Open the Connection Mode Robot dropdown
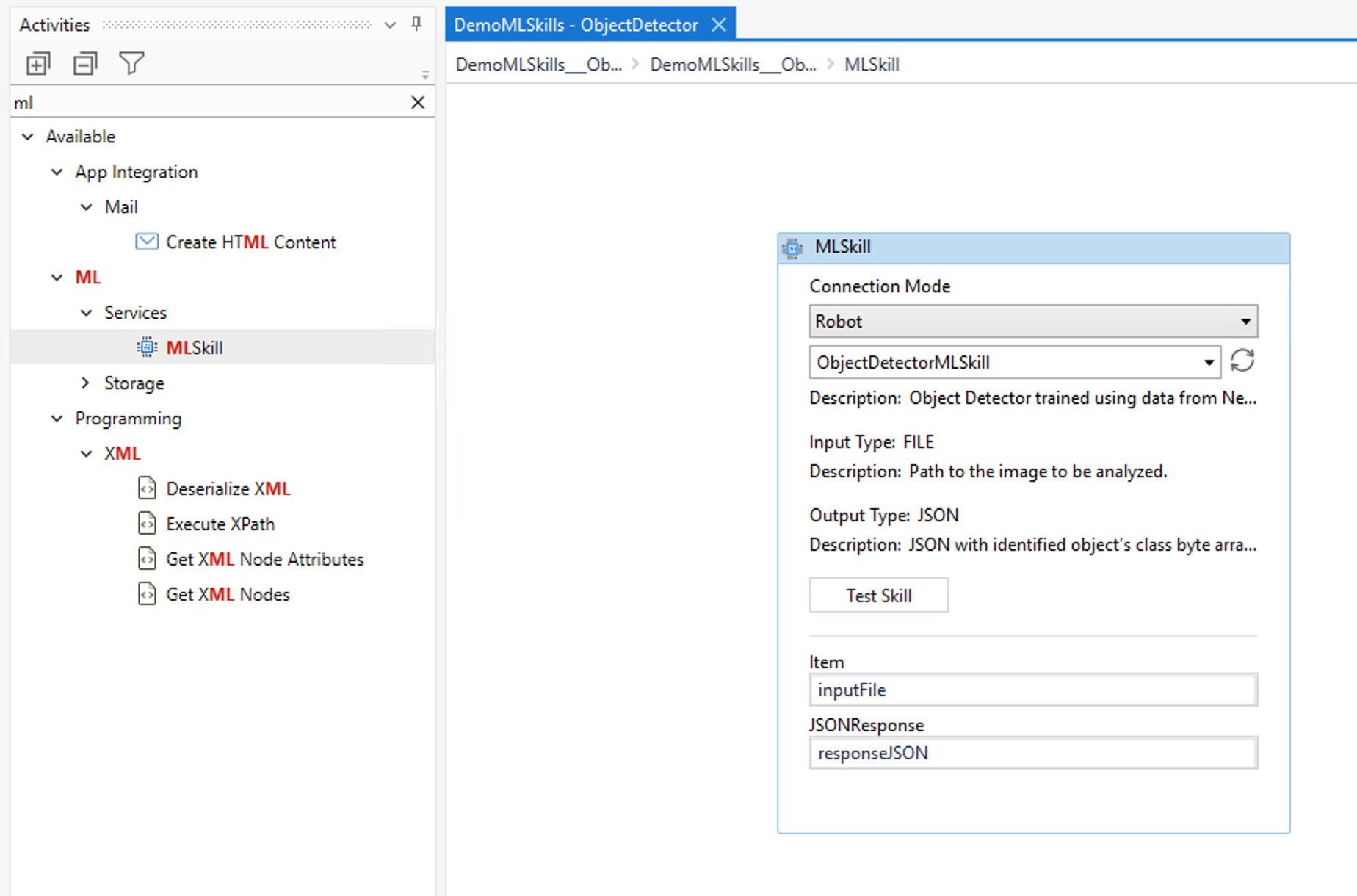 click(x=1033, y=322)
